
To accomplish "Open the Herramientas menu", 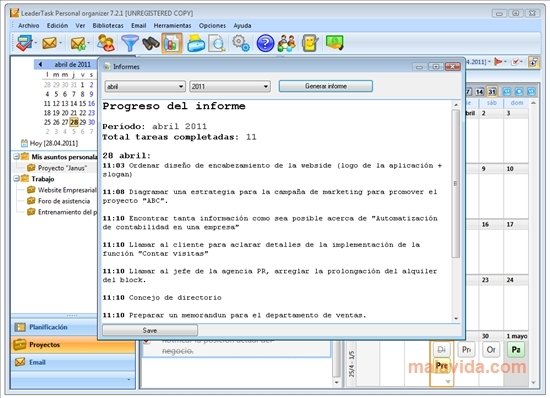I will coord(172,26).
